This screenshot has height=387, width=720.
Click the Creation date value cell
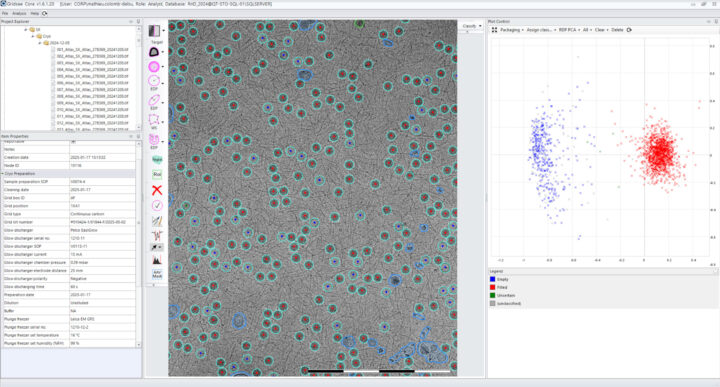click(102, 157)
